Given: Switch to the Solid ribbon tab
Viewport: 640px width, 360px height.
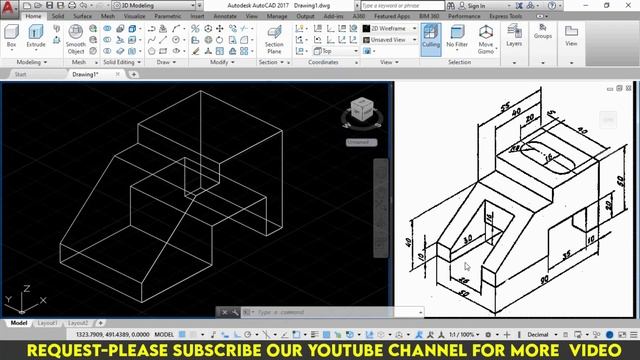Looking at the screenshot, I should pos(58,16).
